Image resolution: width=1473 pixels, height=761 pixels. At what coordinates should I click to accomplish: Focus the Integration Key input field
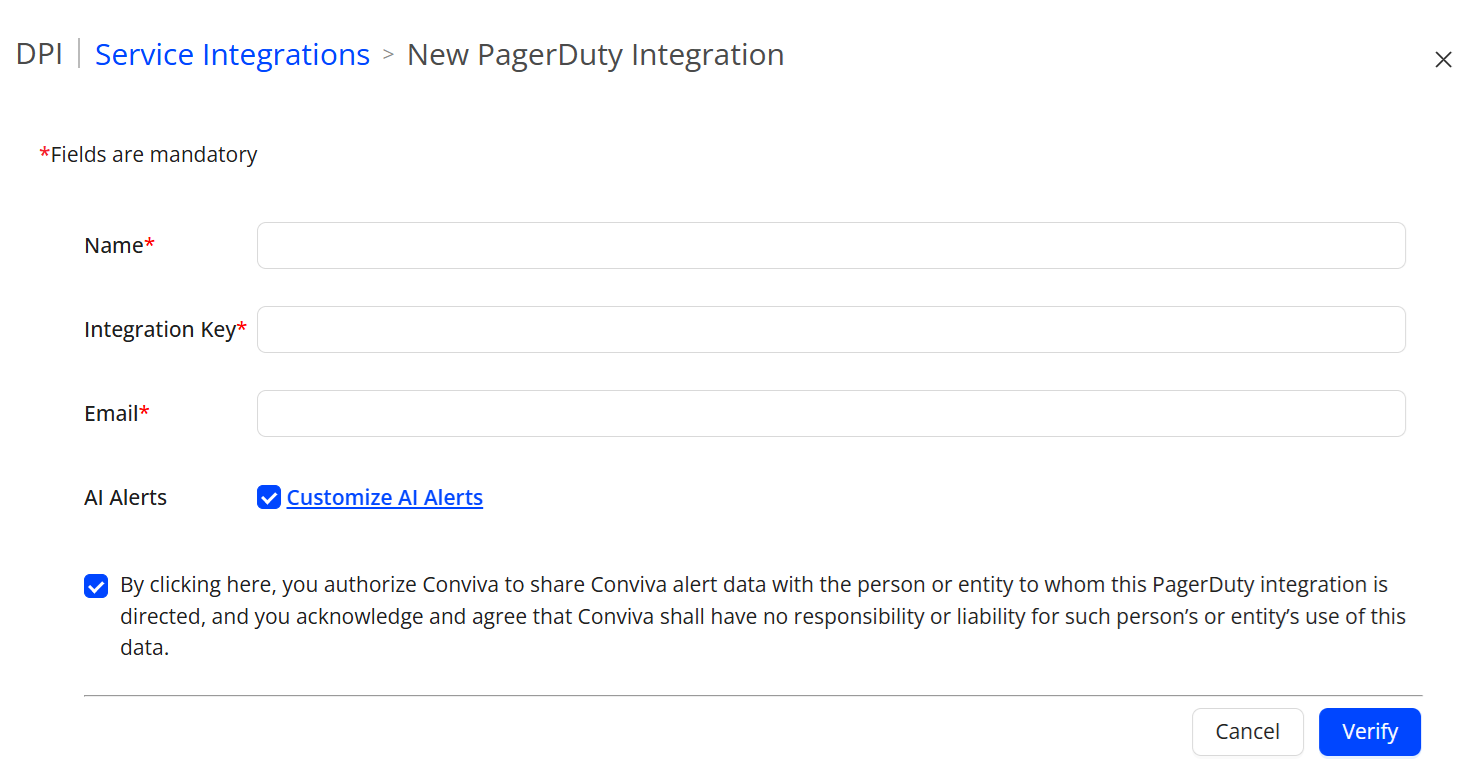point(830,329)
